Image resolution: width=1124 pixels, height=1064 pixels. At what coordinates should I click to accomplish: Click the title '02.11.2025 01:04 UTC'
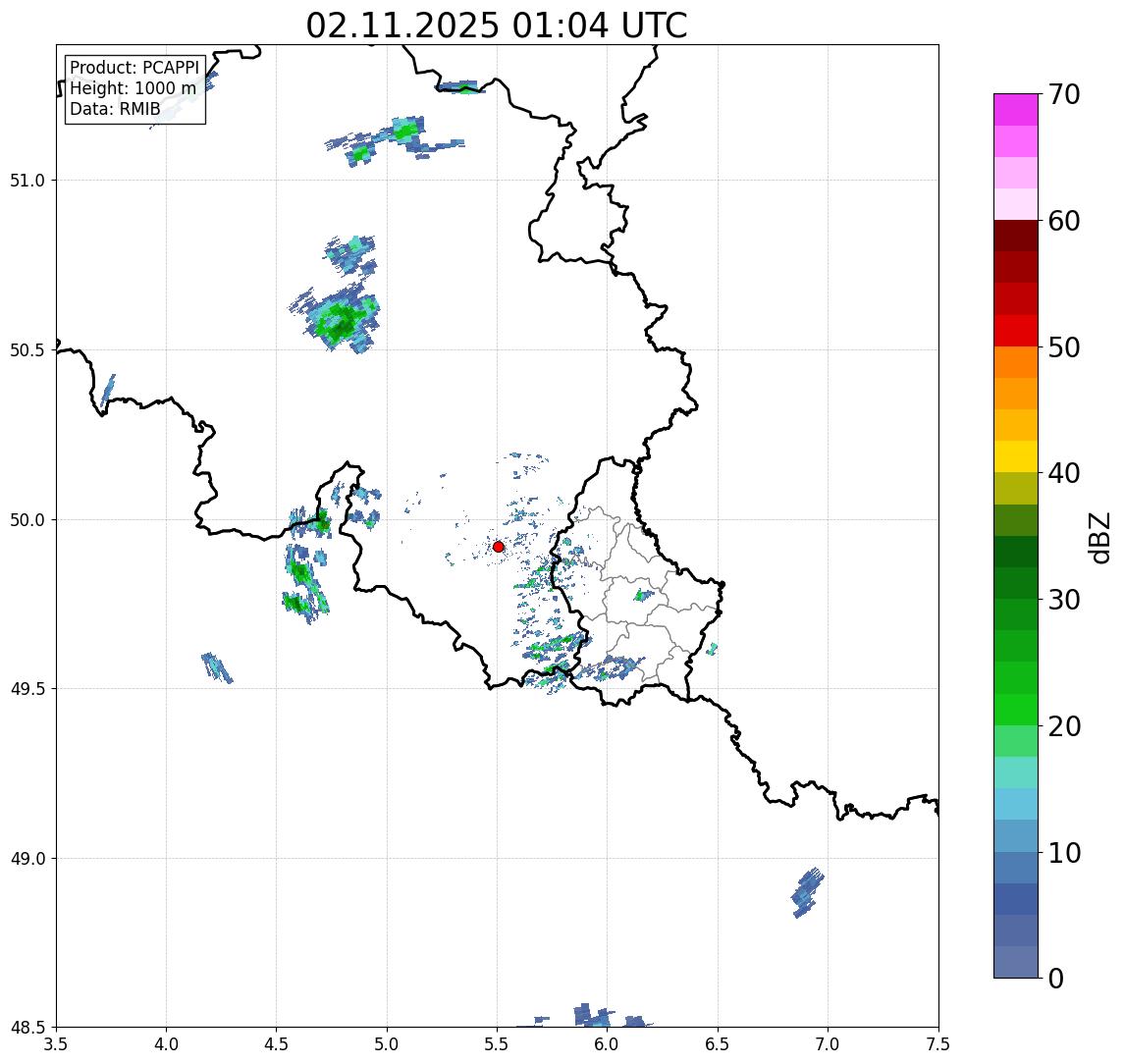pos(497,26)
